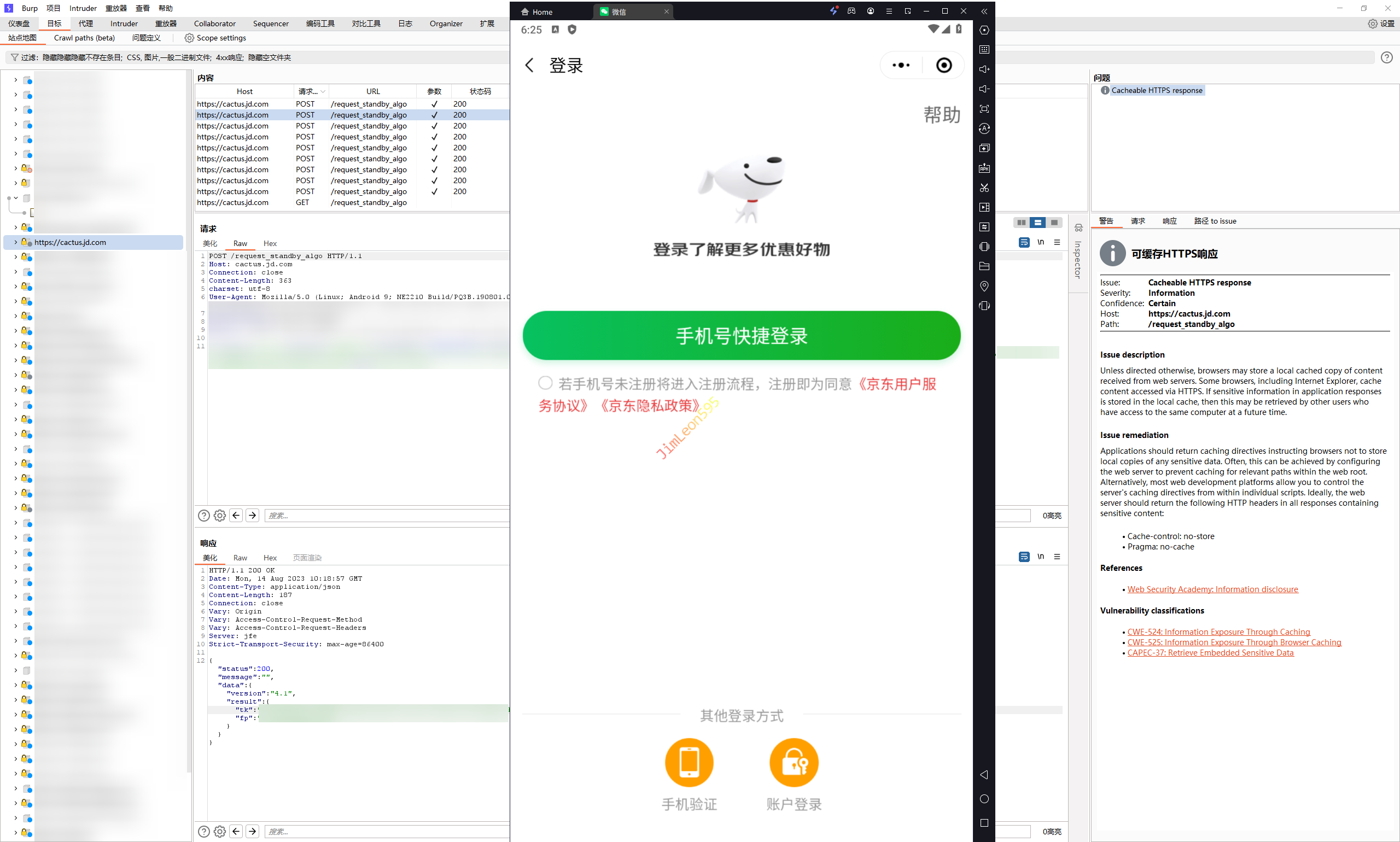The width and height of the screenshot is (1400, 842).
Task: Tap the orange 手机验证 phone icon
Action: coord(689,762)
